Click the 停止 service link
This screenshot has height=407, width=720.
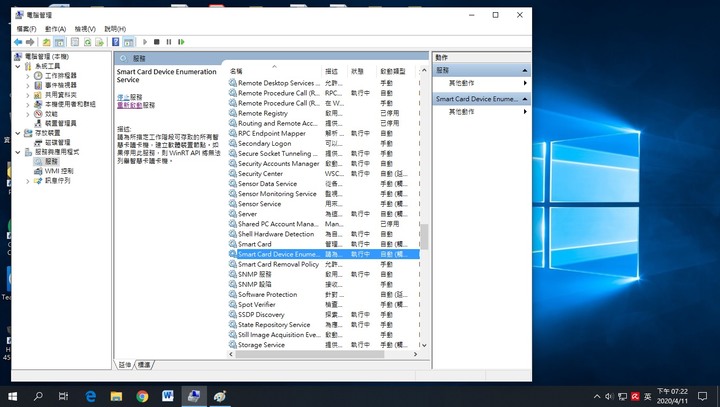pyautogui.click(x=123, y=97)
